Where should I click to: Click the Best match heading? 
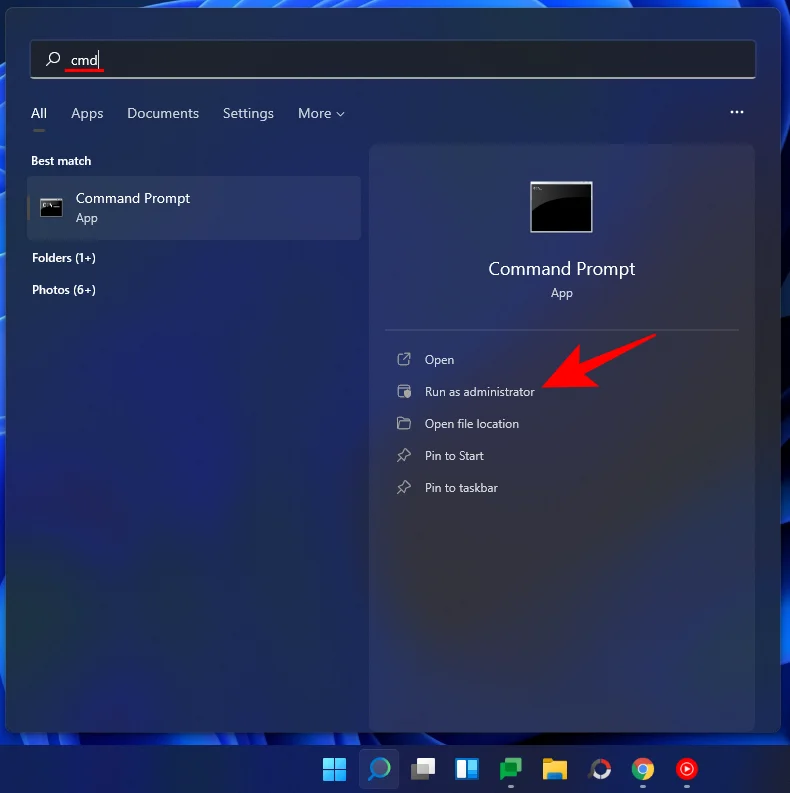pos(61,161)
